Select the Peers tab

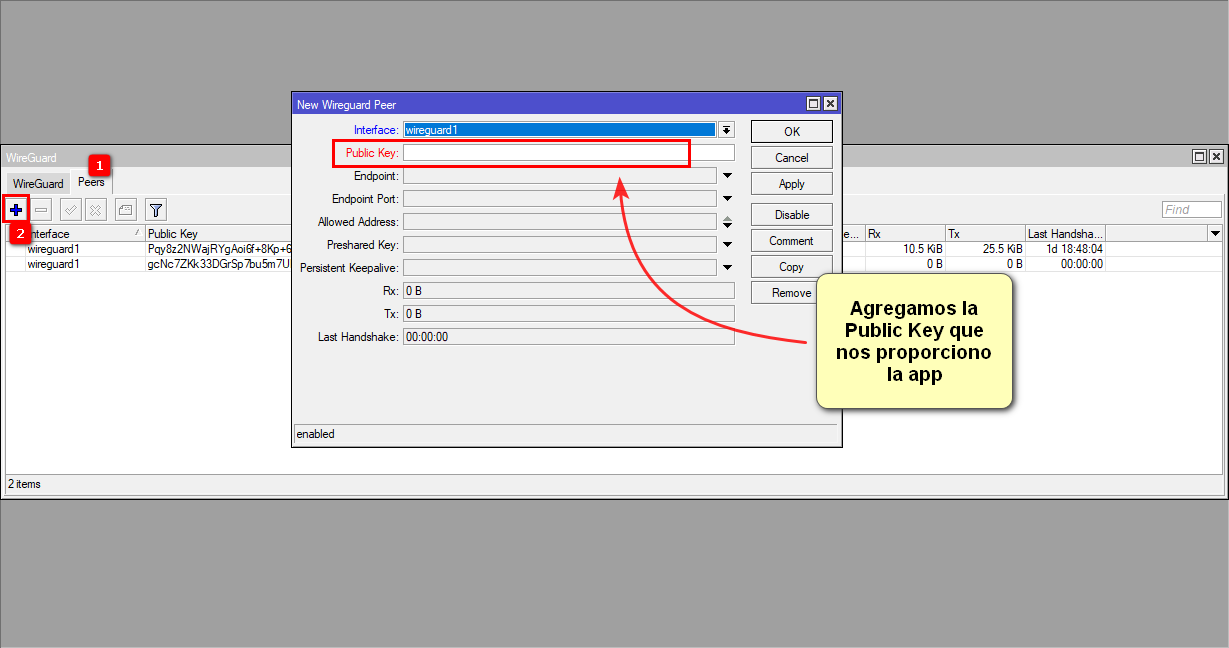point(91,182)
